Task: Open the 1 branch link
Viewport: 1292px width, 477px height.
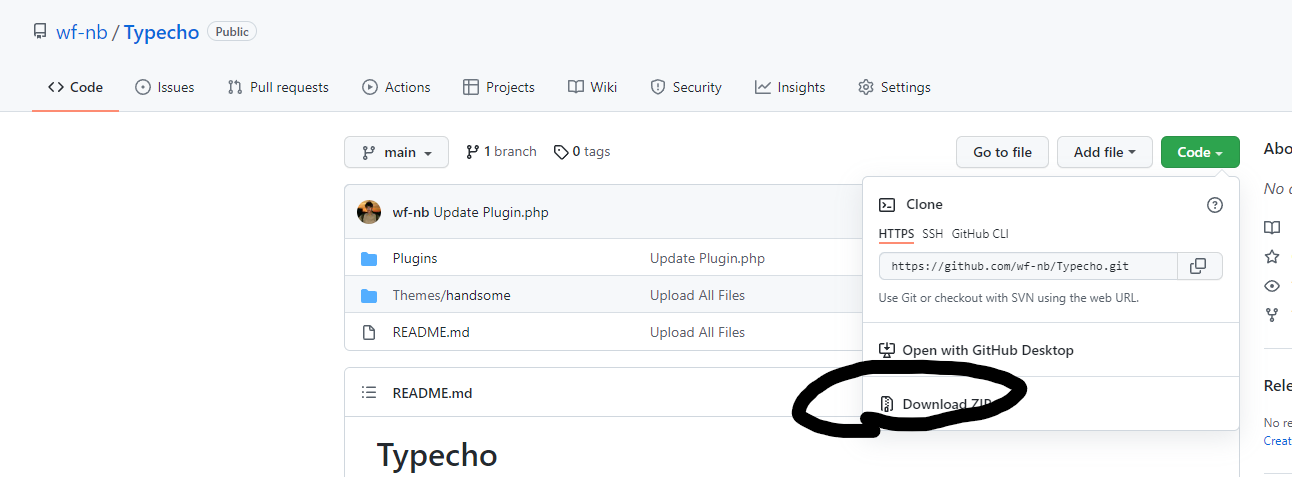Action: coord(501,152)
